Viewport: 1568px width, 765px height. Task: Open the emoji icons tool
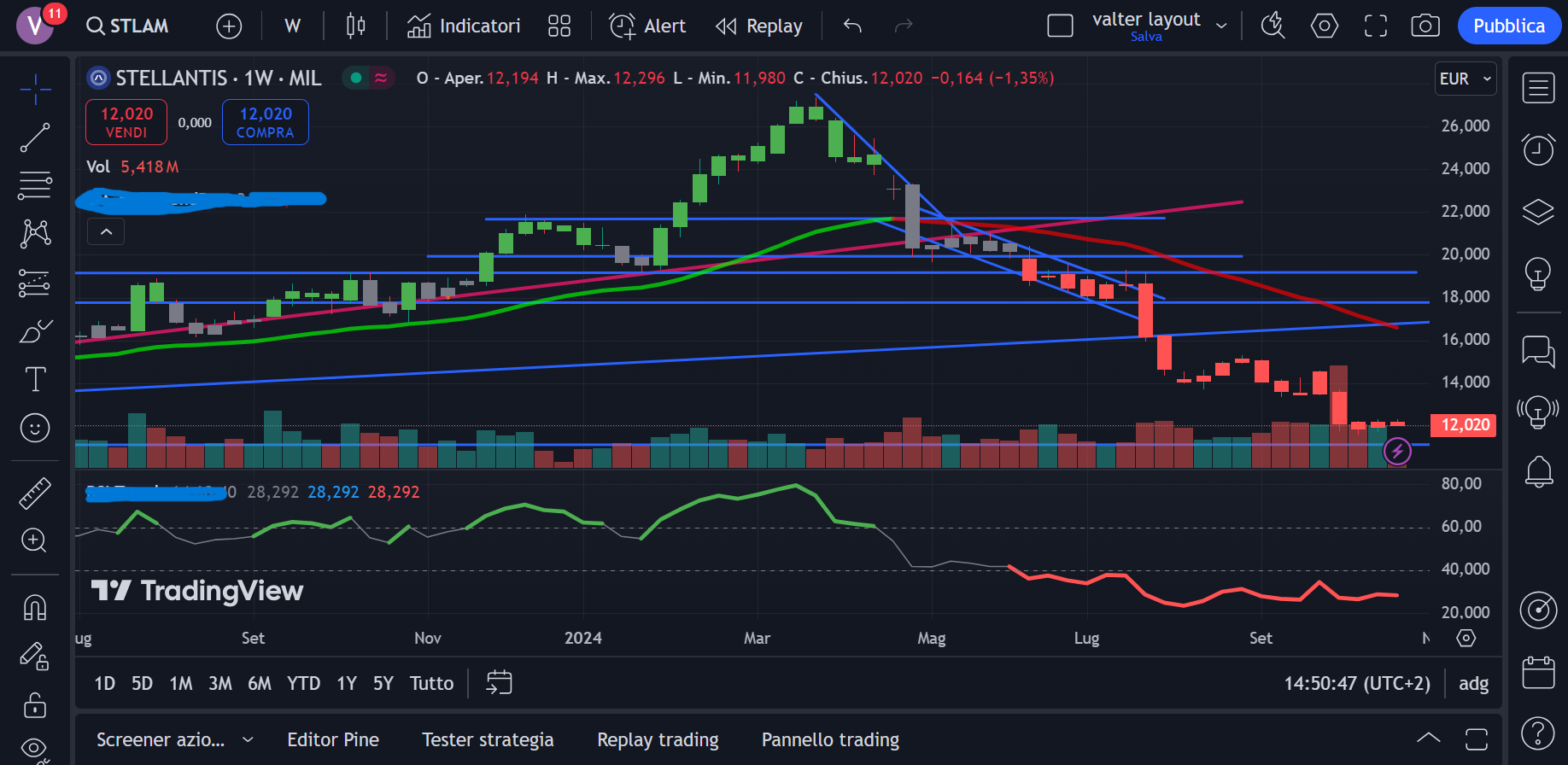pos(35,428)
